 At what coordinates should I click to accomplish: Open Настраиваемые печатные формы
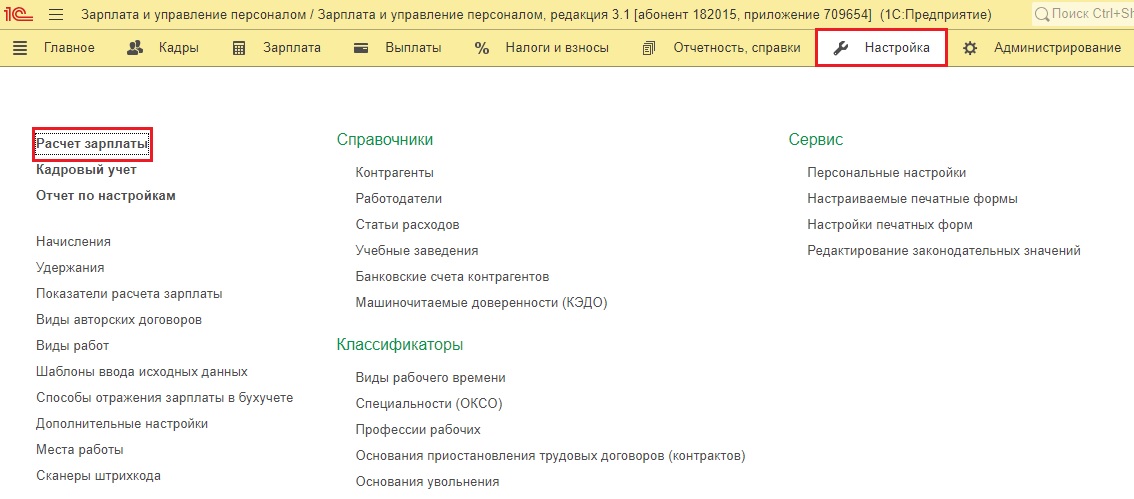pyautogui.click(x=913, y=198)
